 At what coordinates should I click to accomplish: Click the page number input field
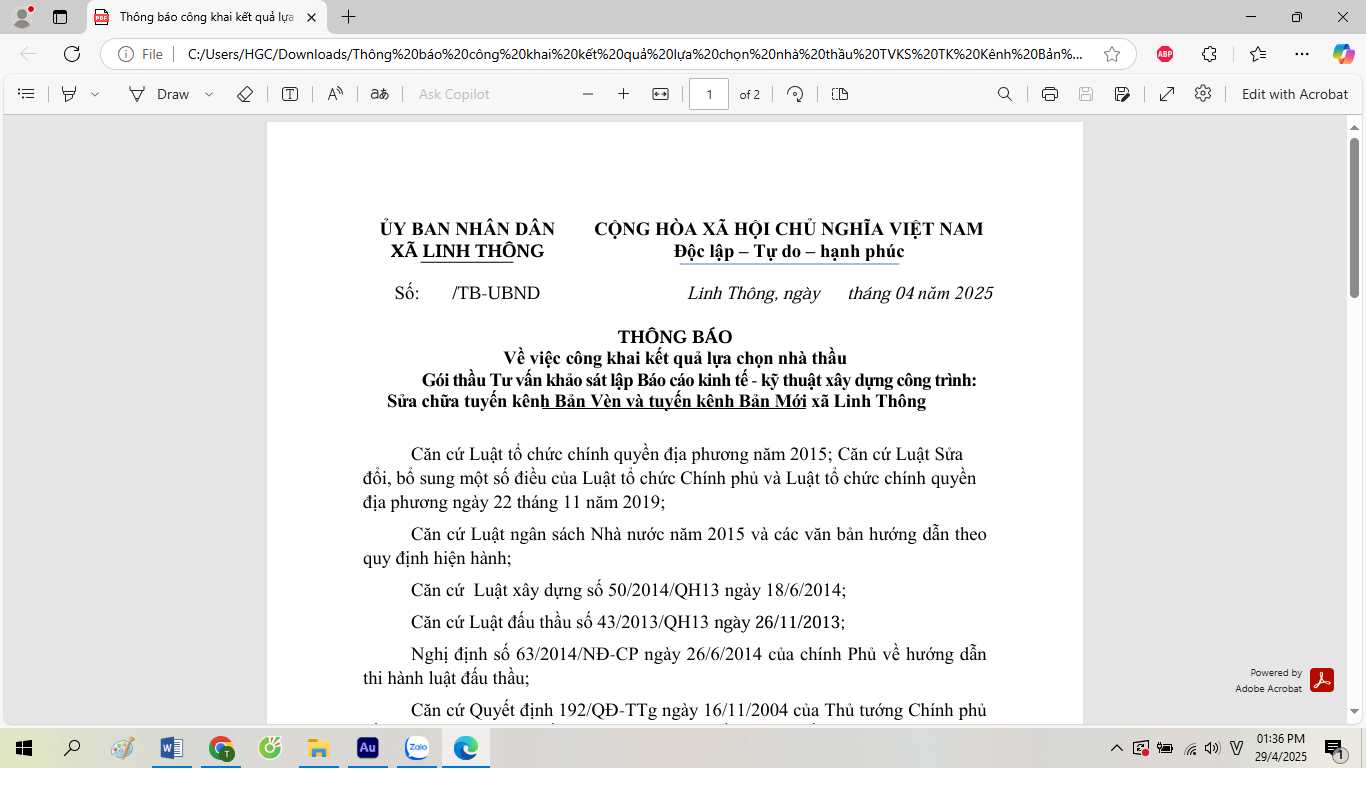click(x=709, y=94)
